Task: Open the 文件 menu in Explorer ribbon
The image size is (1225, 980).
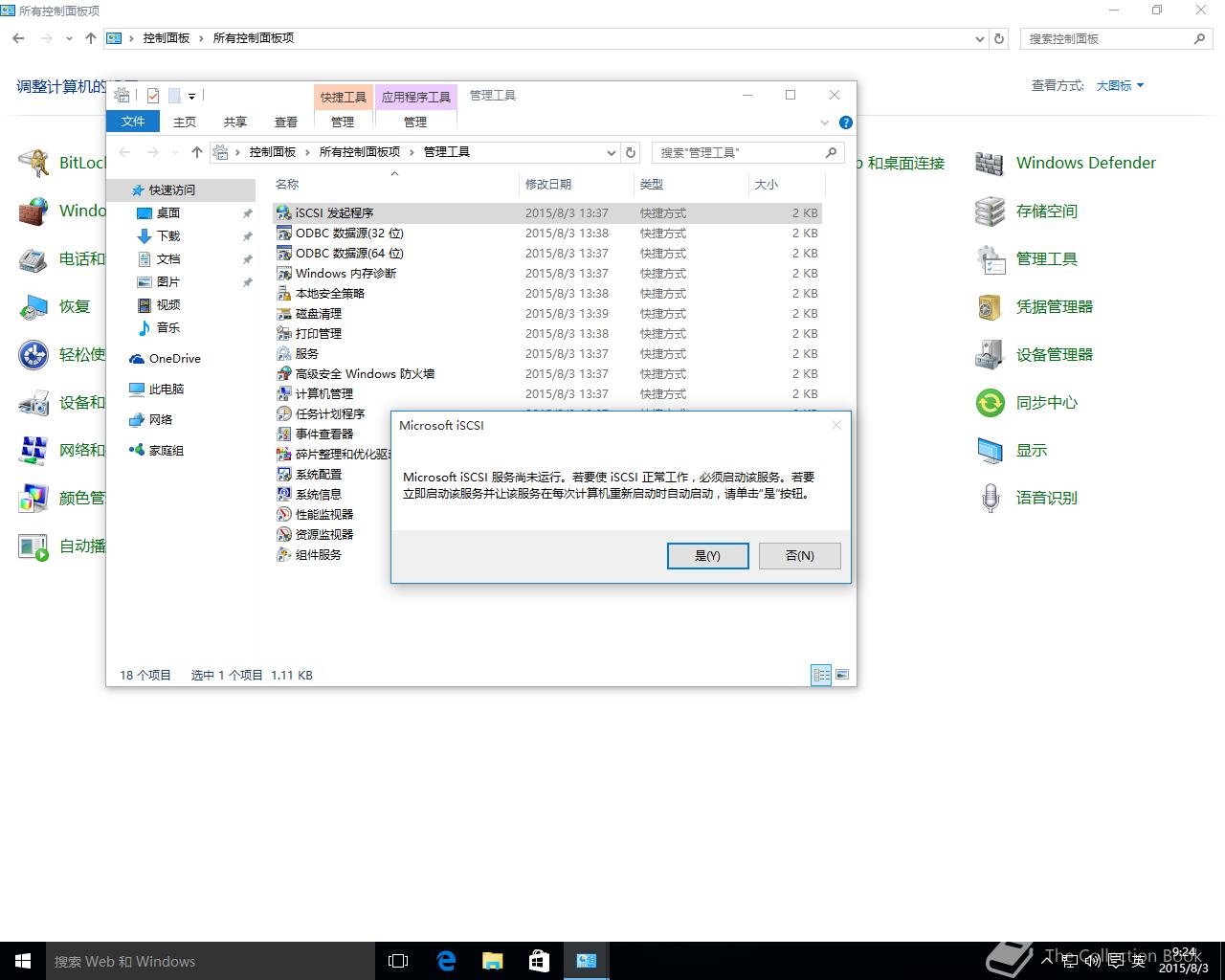Action: pos(133,122)
